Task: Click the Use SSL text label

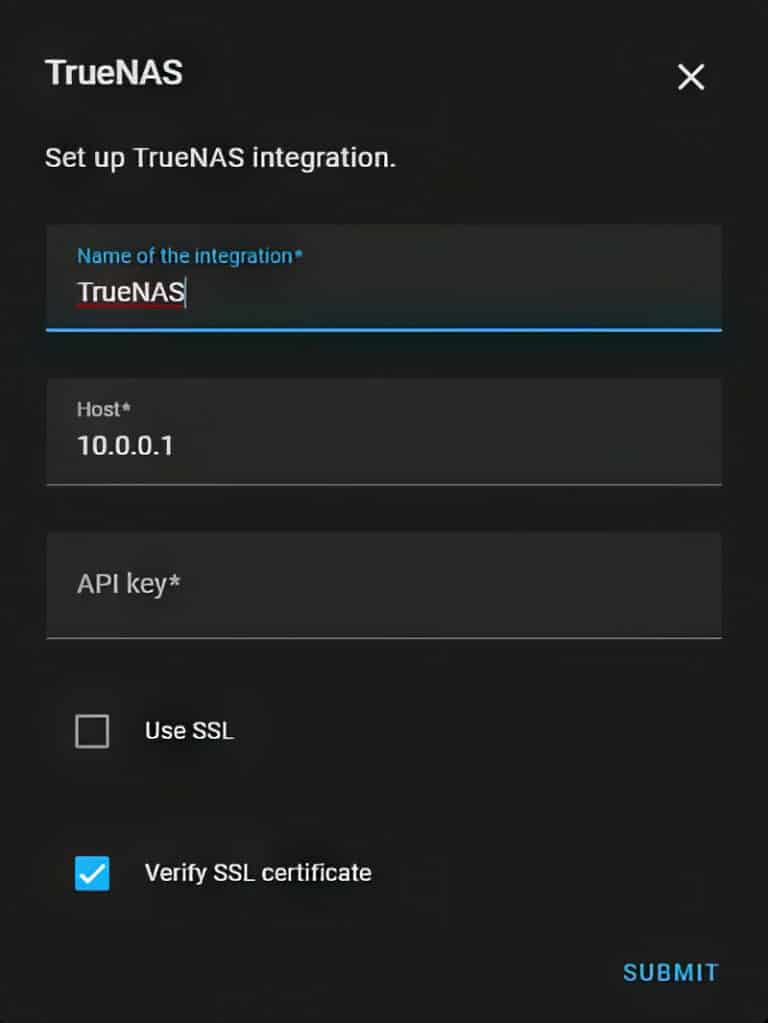Action: point(189,731)
